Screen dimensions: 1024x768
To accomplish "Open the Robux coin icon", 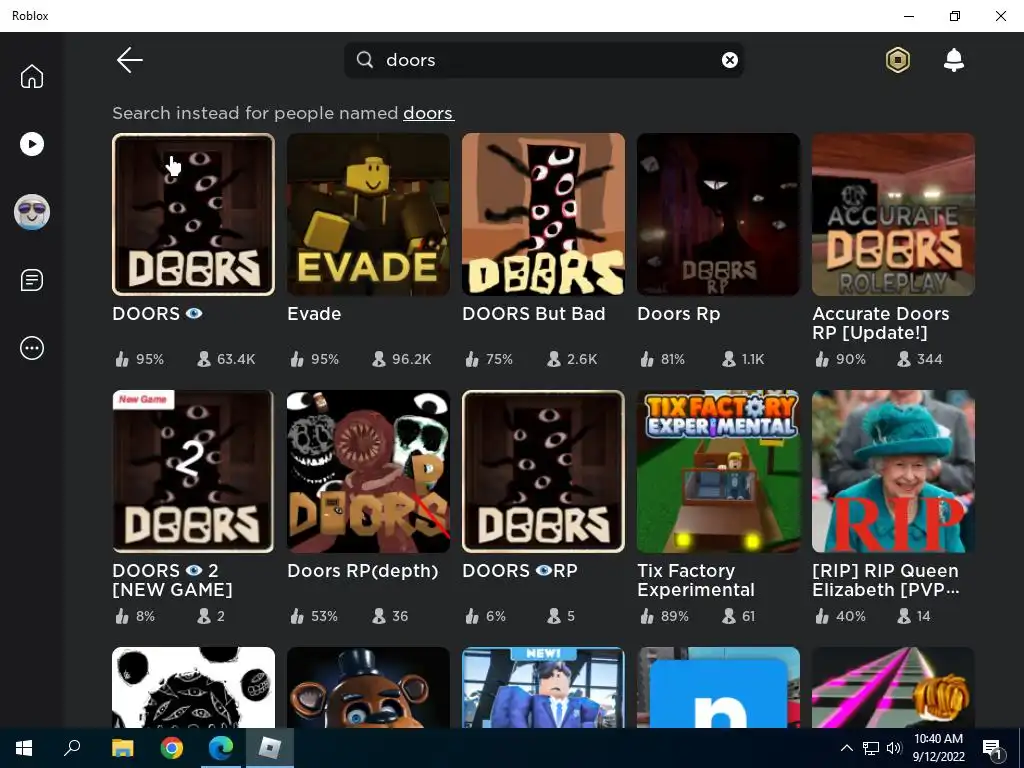I will pyautogui.click(x=898, y=60).
